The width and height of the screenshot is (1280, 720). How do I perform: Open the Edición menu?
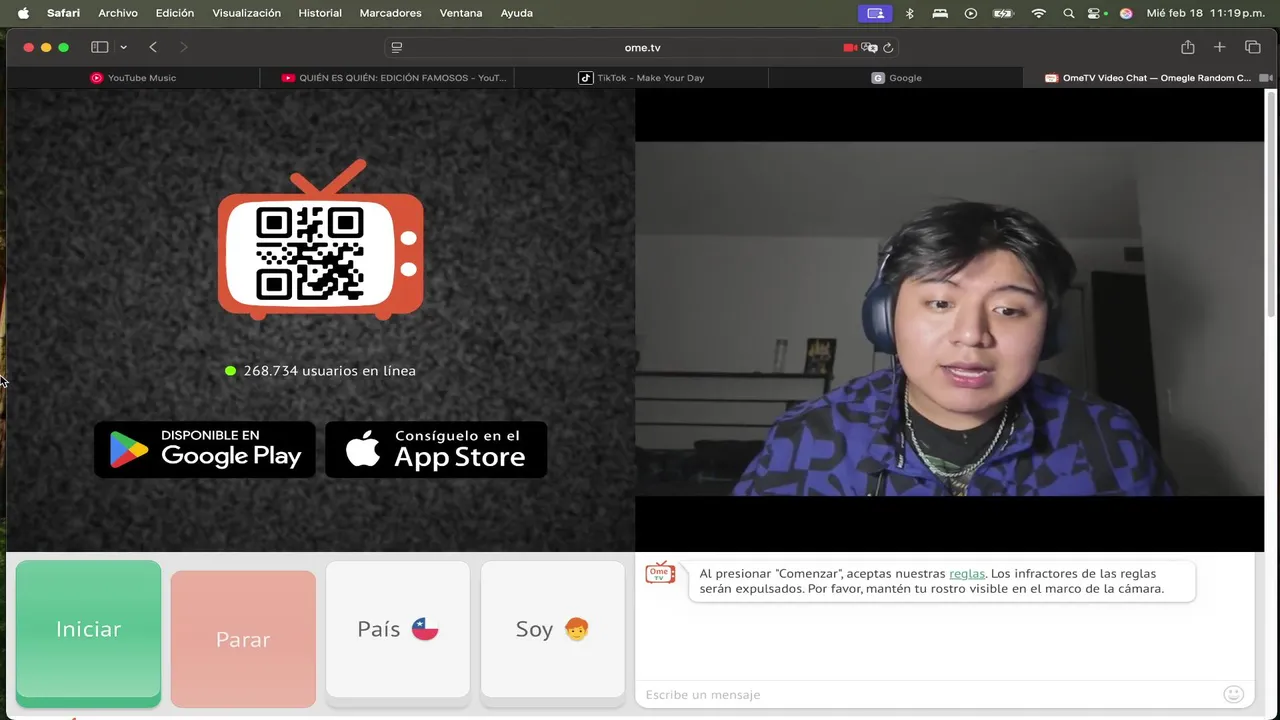(175, 13)
